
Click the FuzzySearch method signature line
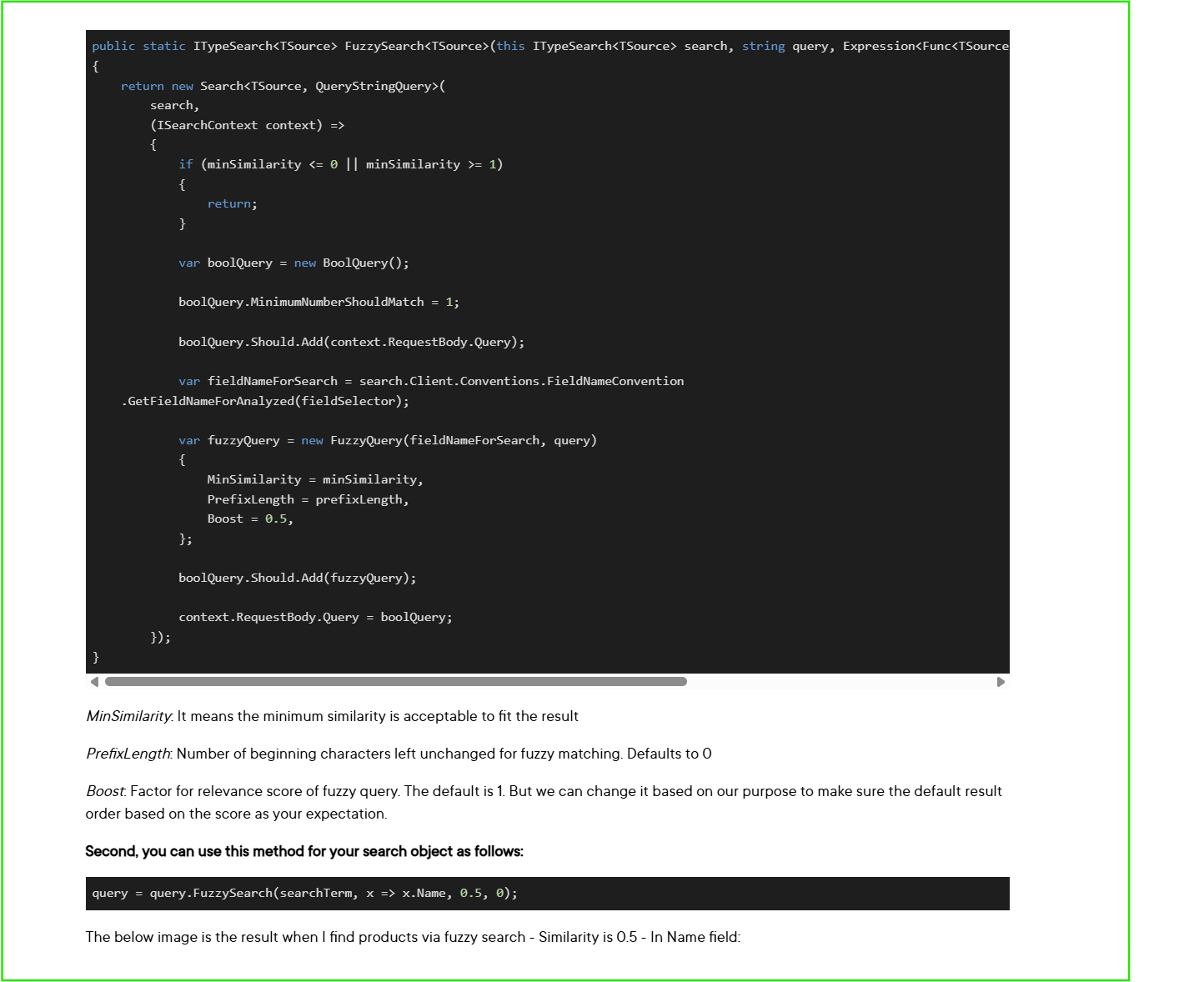click(549, 47)
